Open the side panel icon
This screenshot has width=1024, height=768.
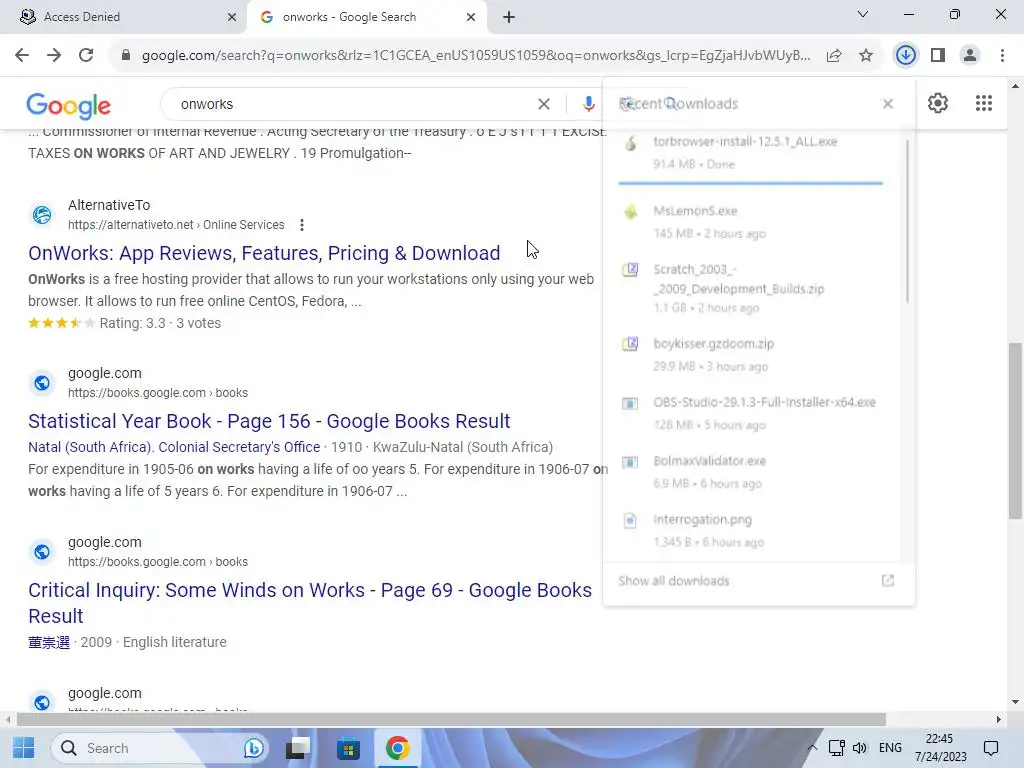pyautogui.click(x=938, y=56)
